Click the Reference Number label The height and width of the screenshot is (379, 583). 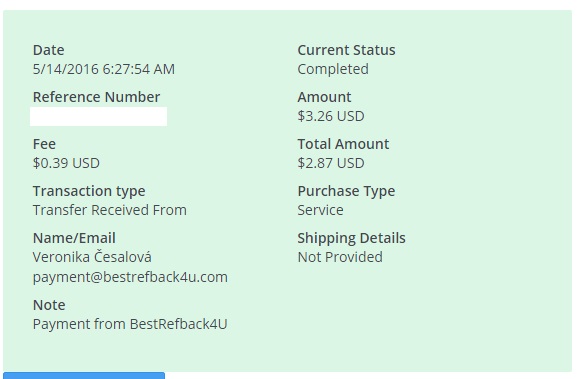pos(96,97)
